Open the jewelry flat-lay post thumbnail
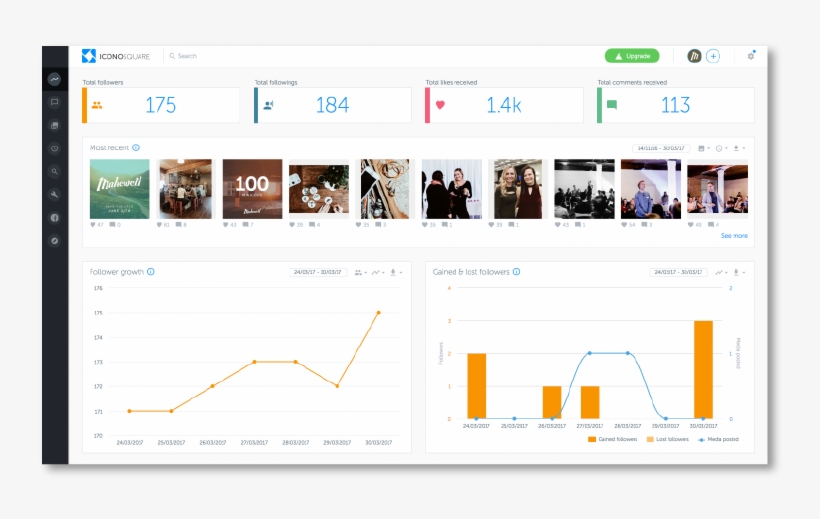The width and height of the screenshot is (820, 519). (x=385, y=189)
